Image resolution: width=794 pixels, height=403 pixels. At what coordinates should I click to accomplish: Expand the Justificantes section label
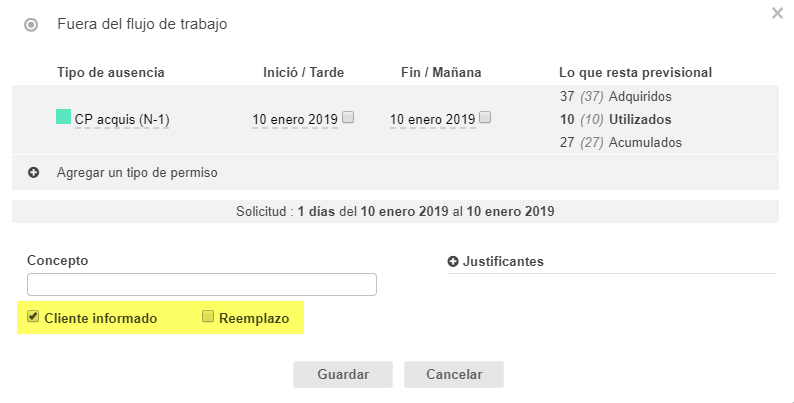[503, 262]
